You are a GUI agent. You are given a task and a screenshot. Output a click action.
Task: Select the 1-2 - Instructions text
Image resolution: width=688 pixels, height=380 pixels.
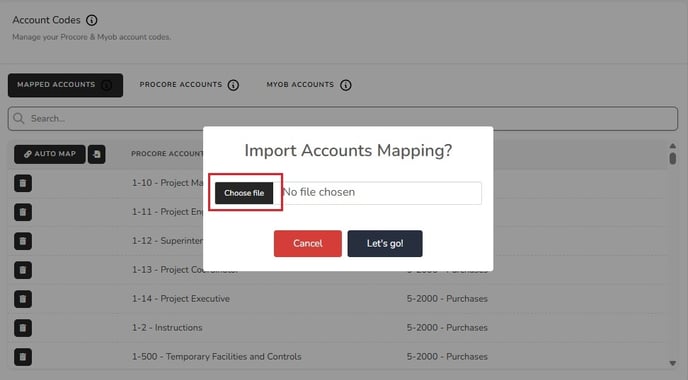pyautogui.click(x=167, y=328)
